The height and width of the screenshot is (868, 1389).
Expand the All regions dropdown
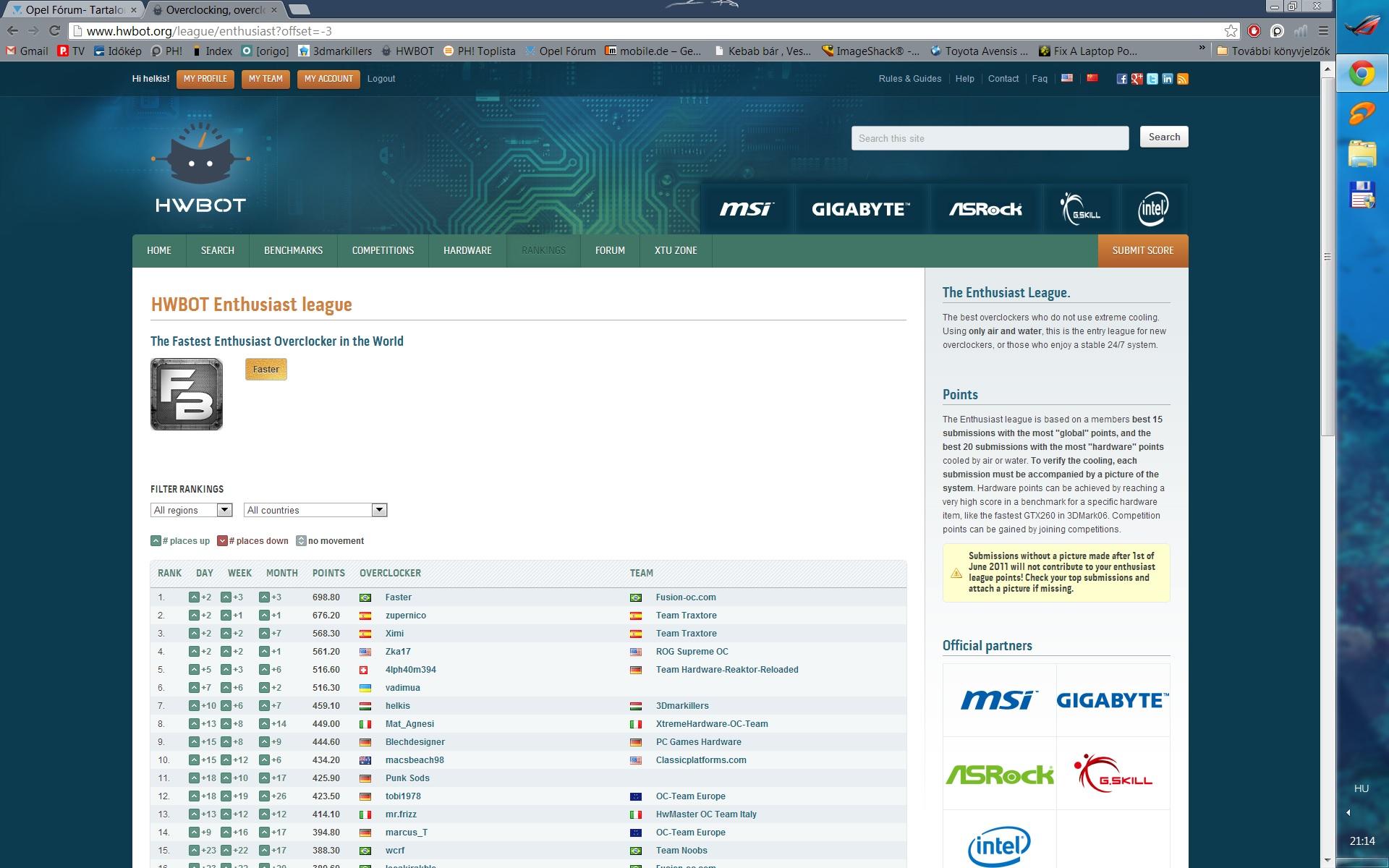192,510
